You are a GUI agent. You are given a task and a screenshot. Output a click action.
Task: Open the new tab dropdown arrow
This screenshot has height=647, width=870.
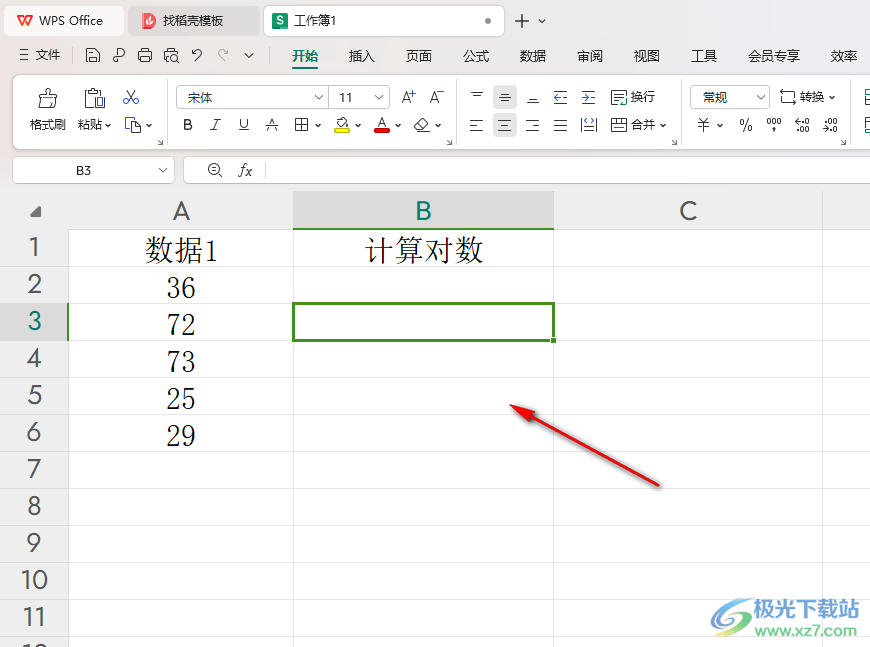542,21
